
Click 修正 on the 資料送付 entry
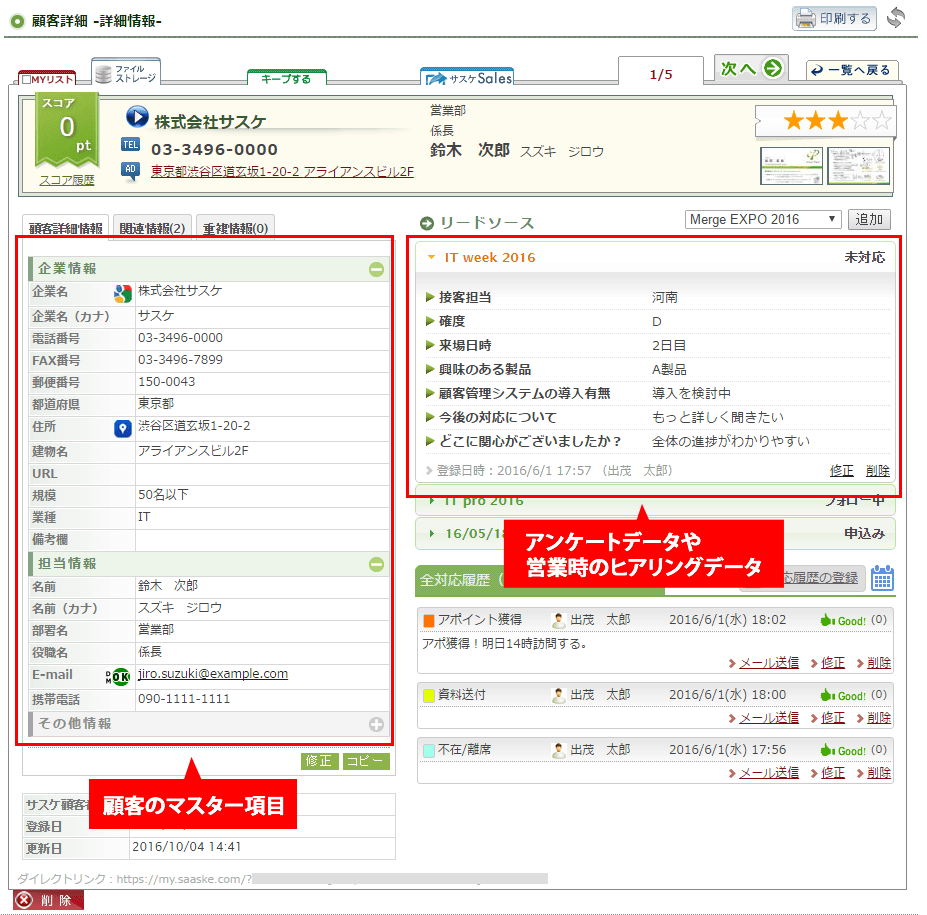coord(833,718)
